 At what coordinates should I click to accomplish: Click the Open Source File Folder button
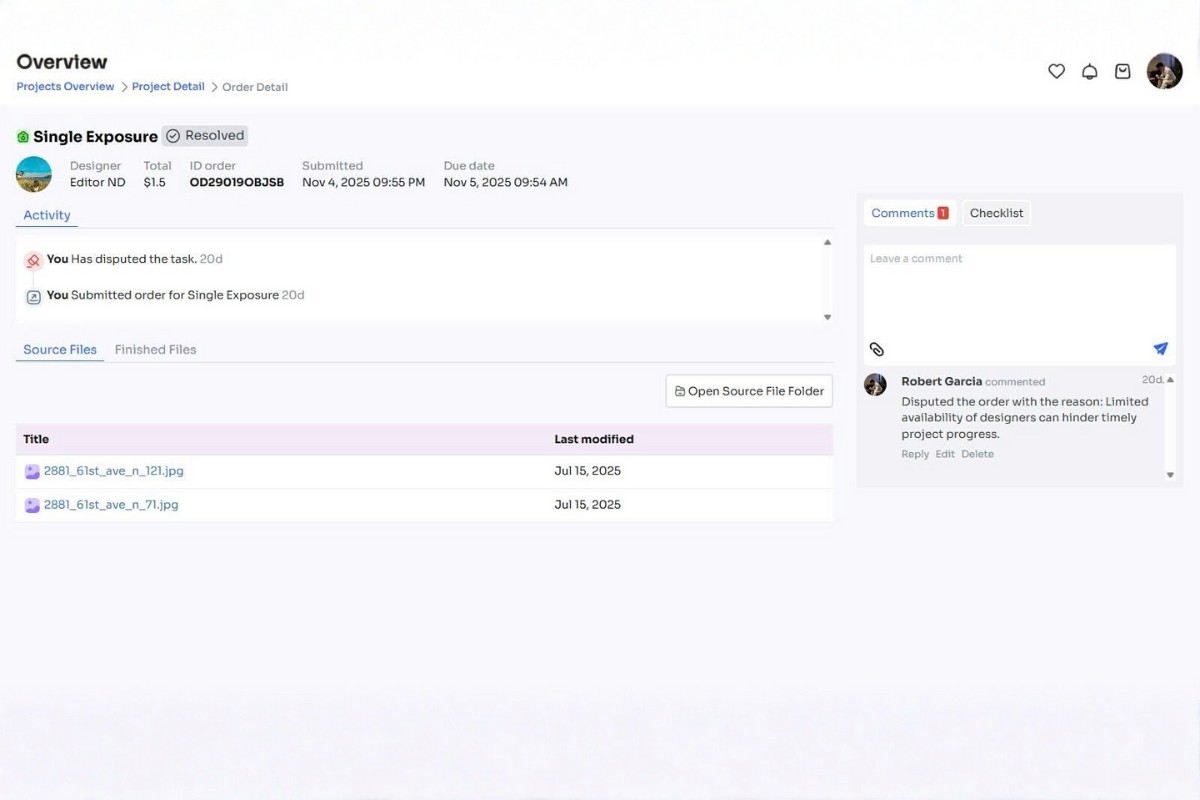tap(748, 390)
